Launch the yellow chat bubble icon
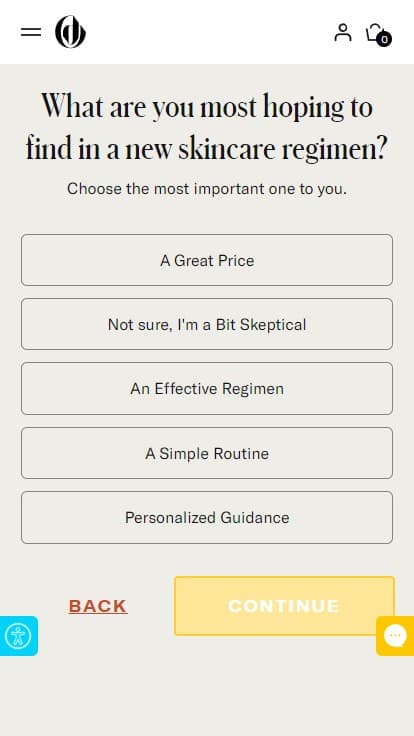This screenshot has height=736, width=414. tap(395, 636)
